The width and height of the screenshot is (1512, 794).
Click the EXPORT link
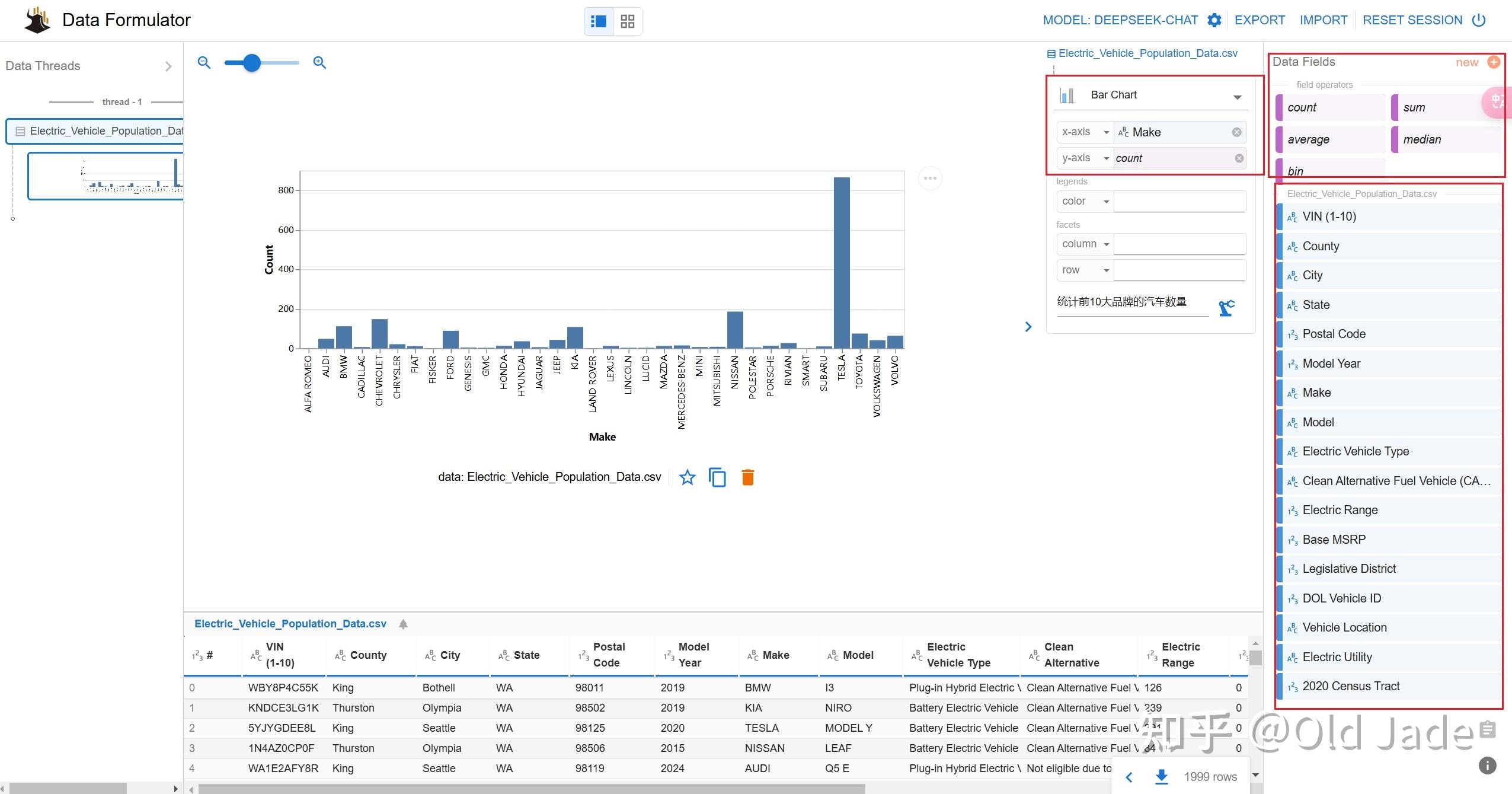pos(1260,20)
